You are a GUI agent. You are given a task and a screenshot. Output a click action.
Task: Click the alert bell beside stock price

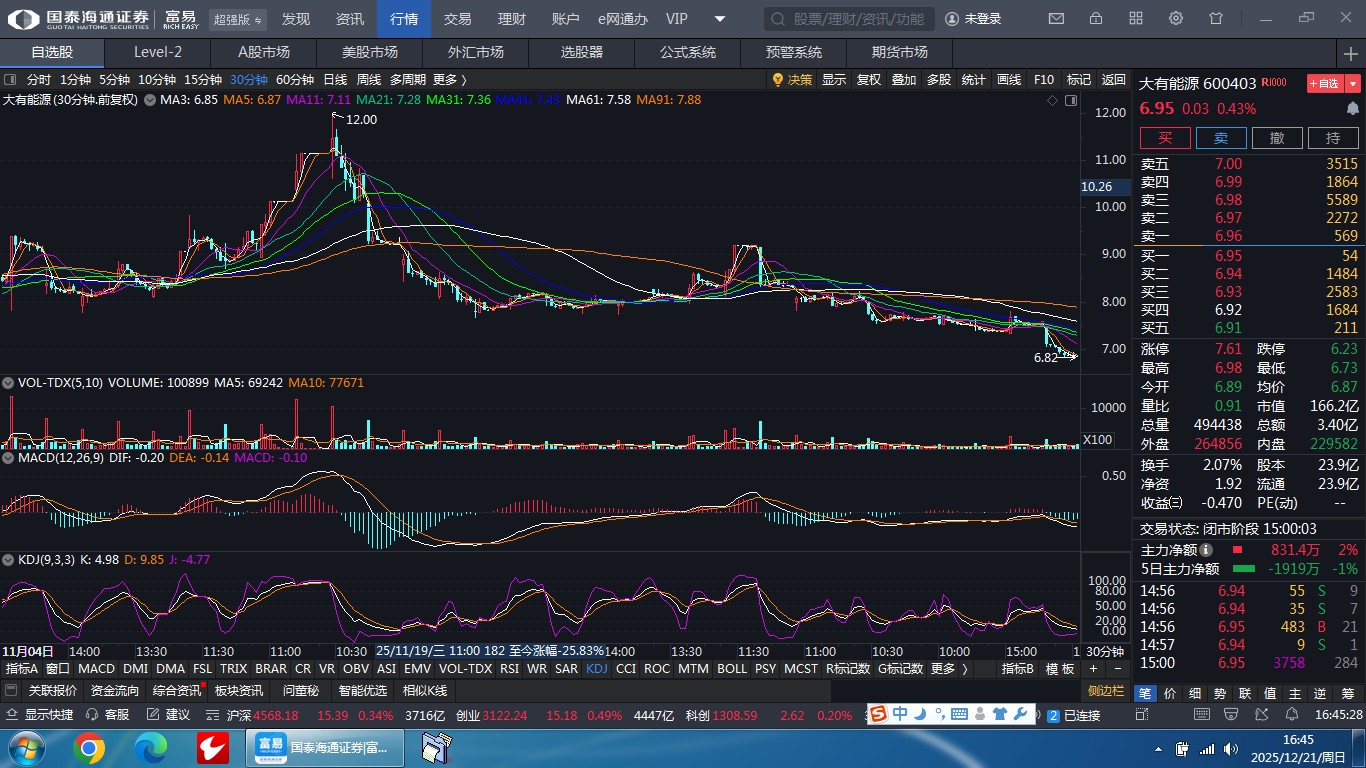point(1353,108)
